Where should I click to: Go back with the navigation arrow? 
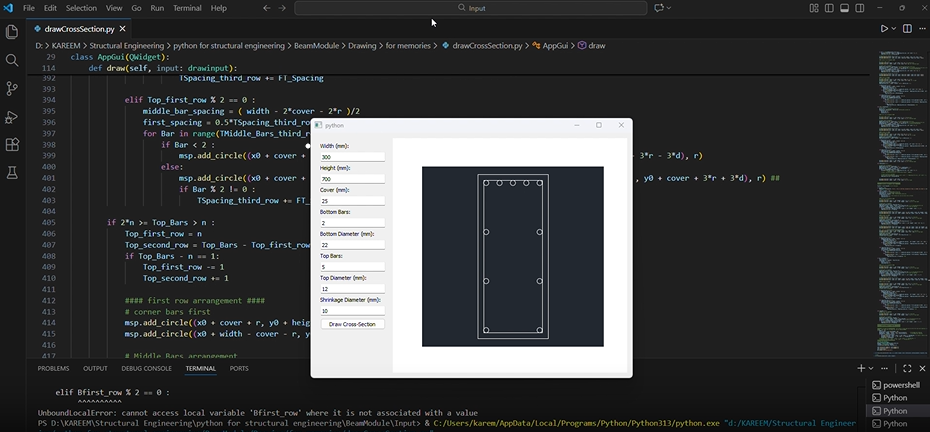(266, 8)
